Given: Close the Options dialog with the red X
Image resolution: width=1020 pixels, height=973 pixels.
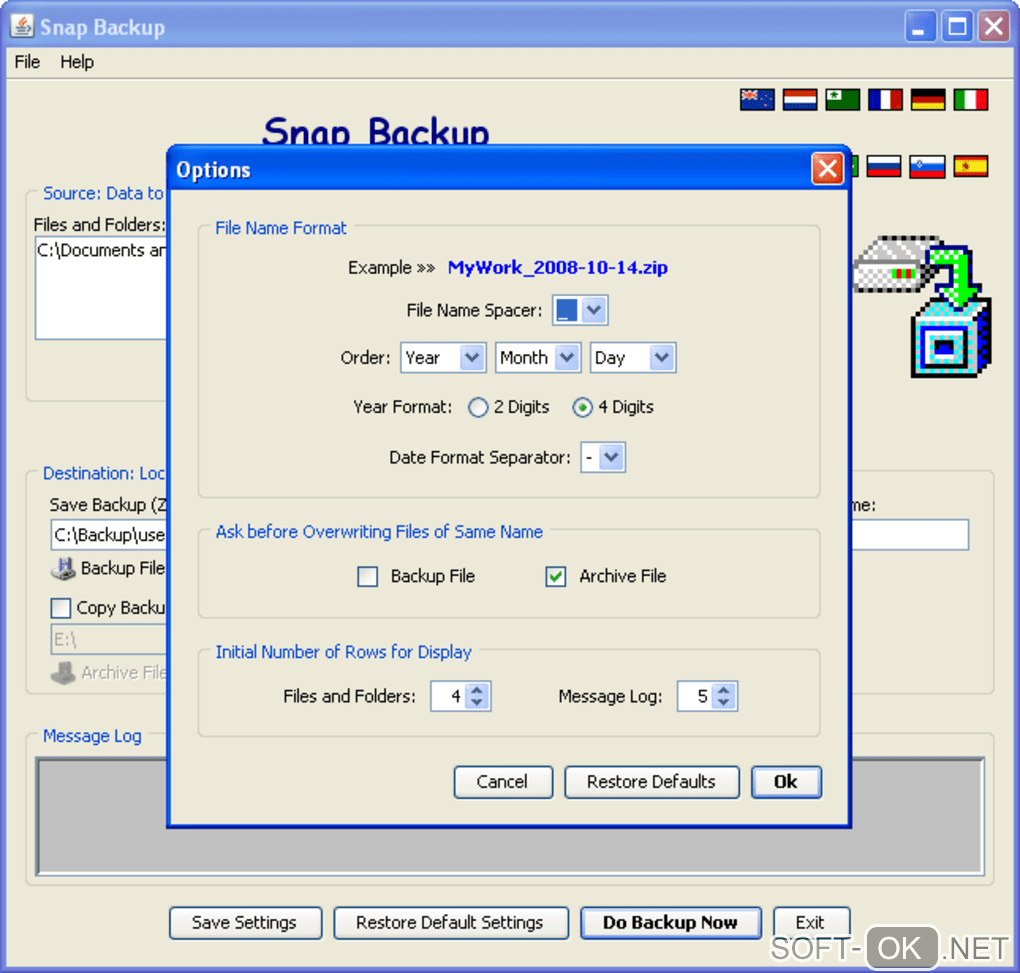Looking at the screenshot, I should tap(827, 169).
